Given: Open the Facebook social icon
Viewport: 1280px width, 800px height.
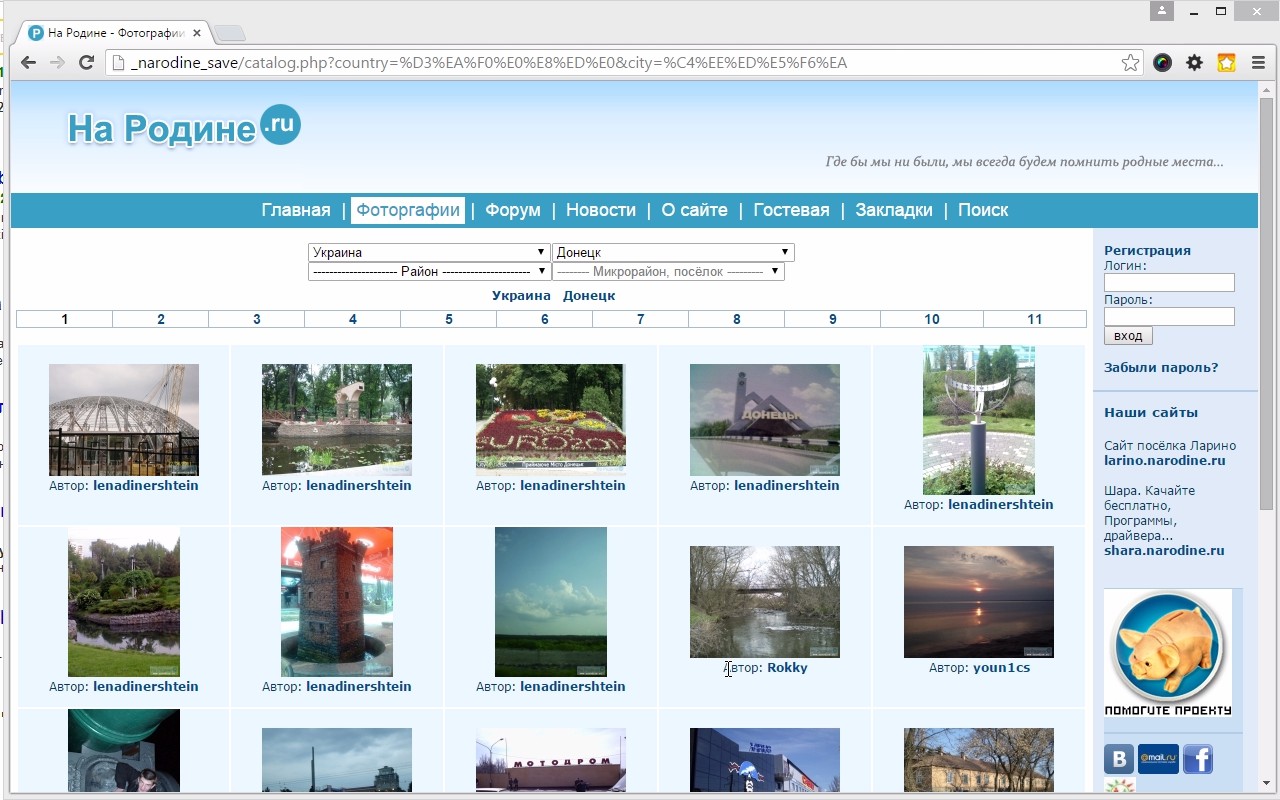Looking at the screenshot, I should point(1198,759).
